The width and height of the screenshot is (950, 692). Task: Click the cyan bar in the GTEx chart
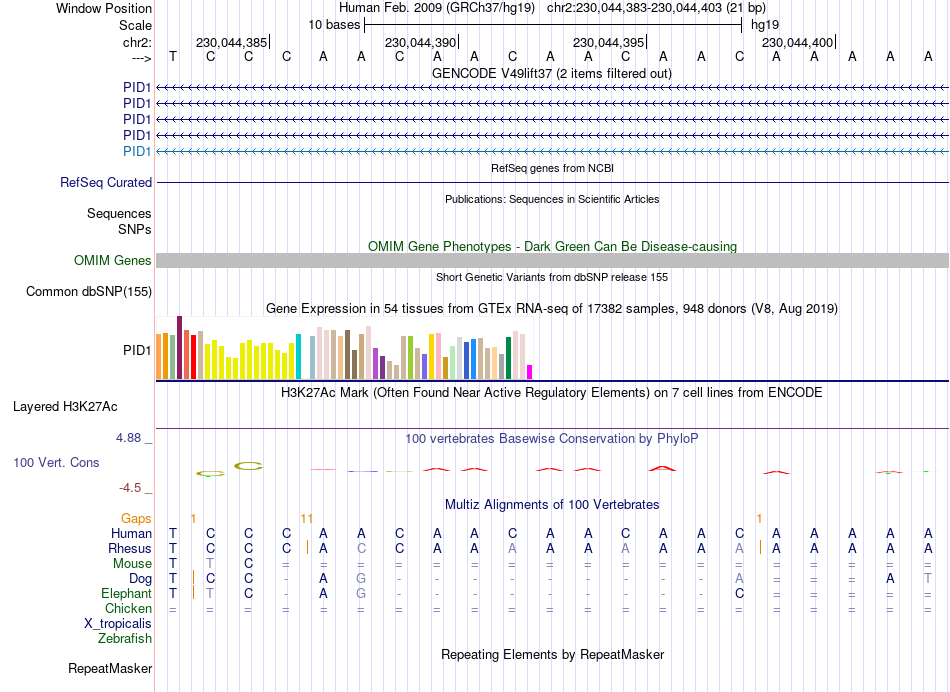click(x=298, y=356)
